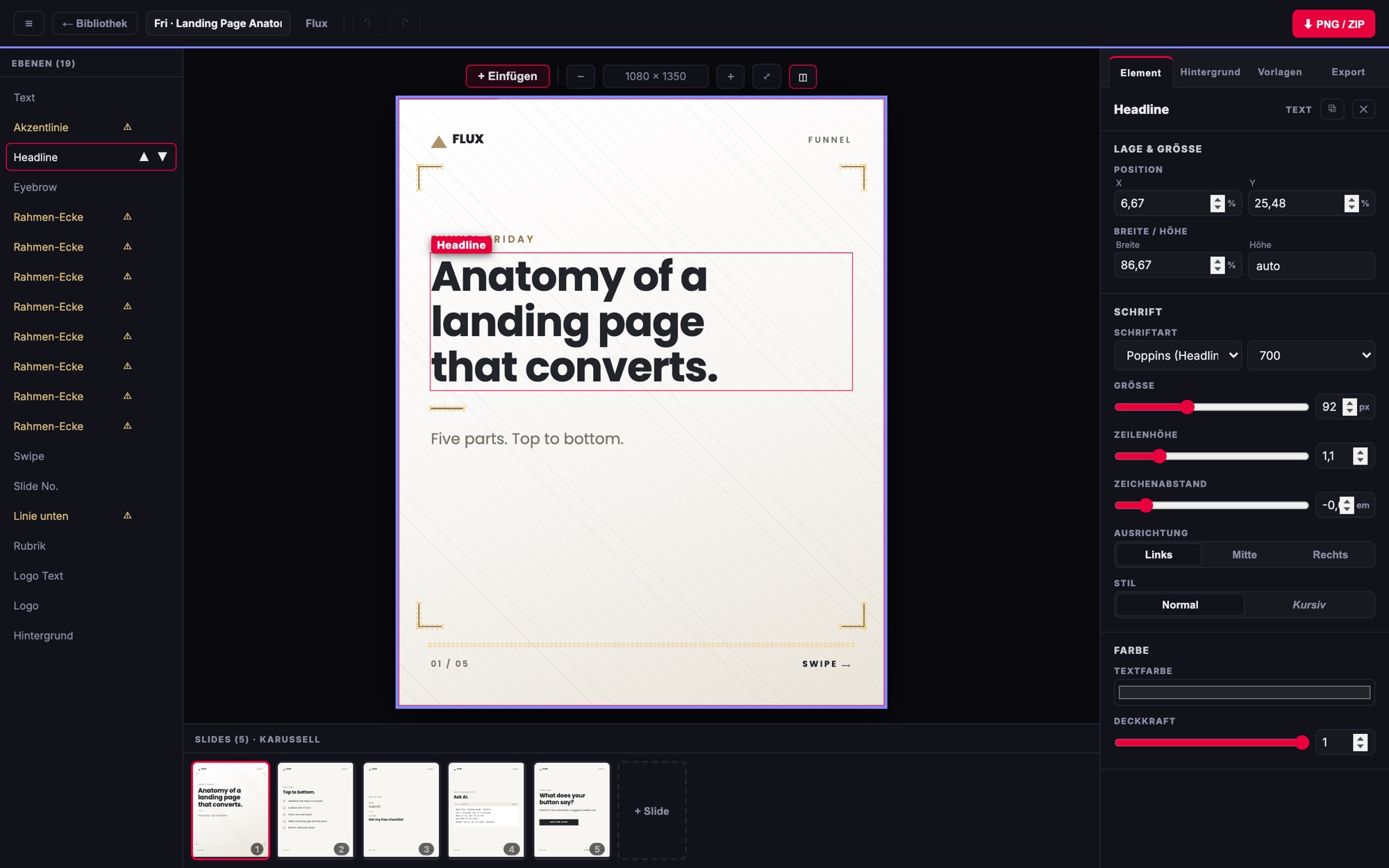The height and width of the screenshot is (868, 1389).
Task: Click the Höhe auto input field
Action: pyautogui.click(x=1311, y=266)
